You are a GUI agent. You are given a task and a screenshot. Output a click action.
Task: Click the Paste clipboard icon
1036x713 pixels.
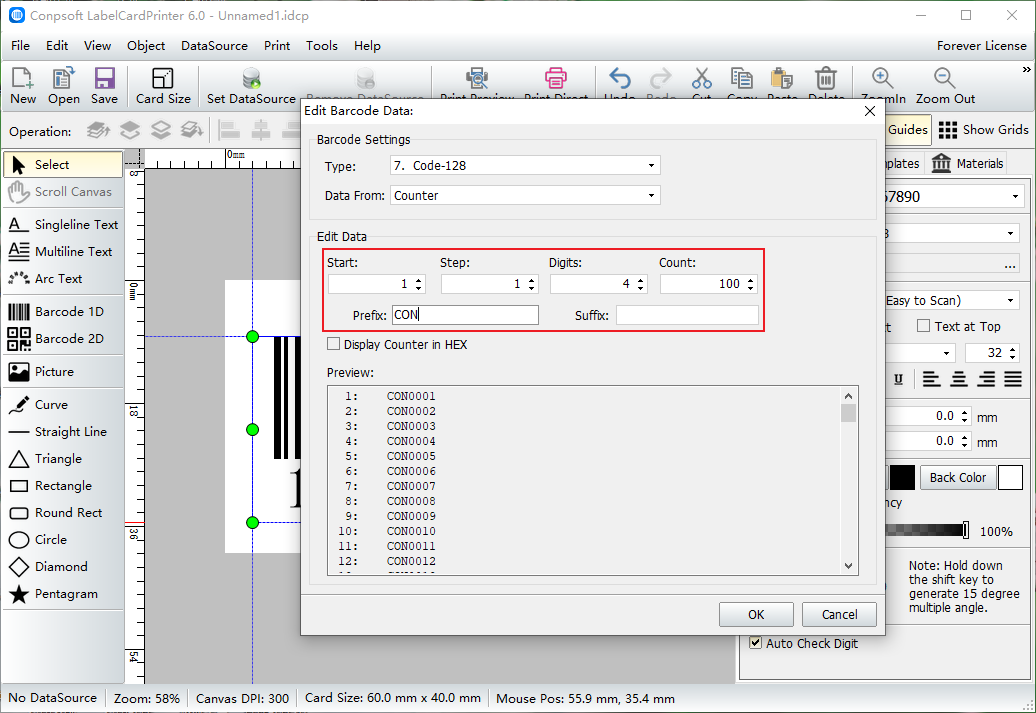point(782,79)
